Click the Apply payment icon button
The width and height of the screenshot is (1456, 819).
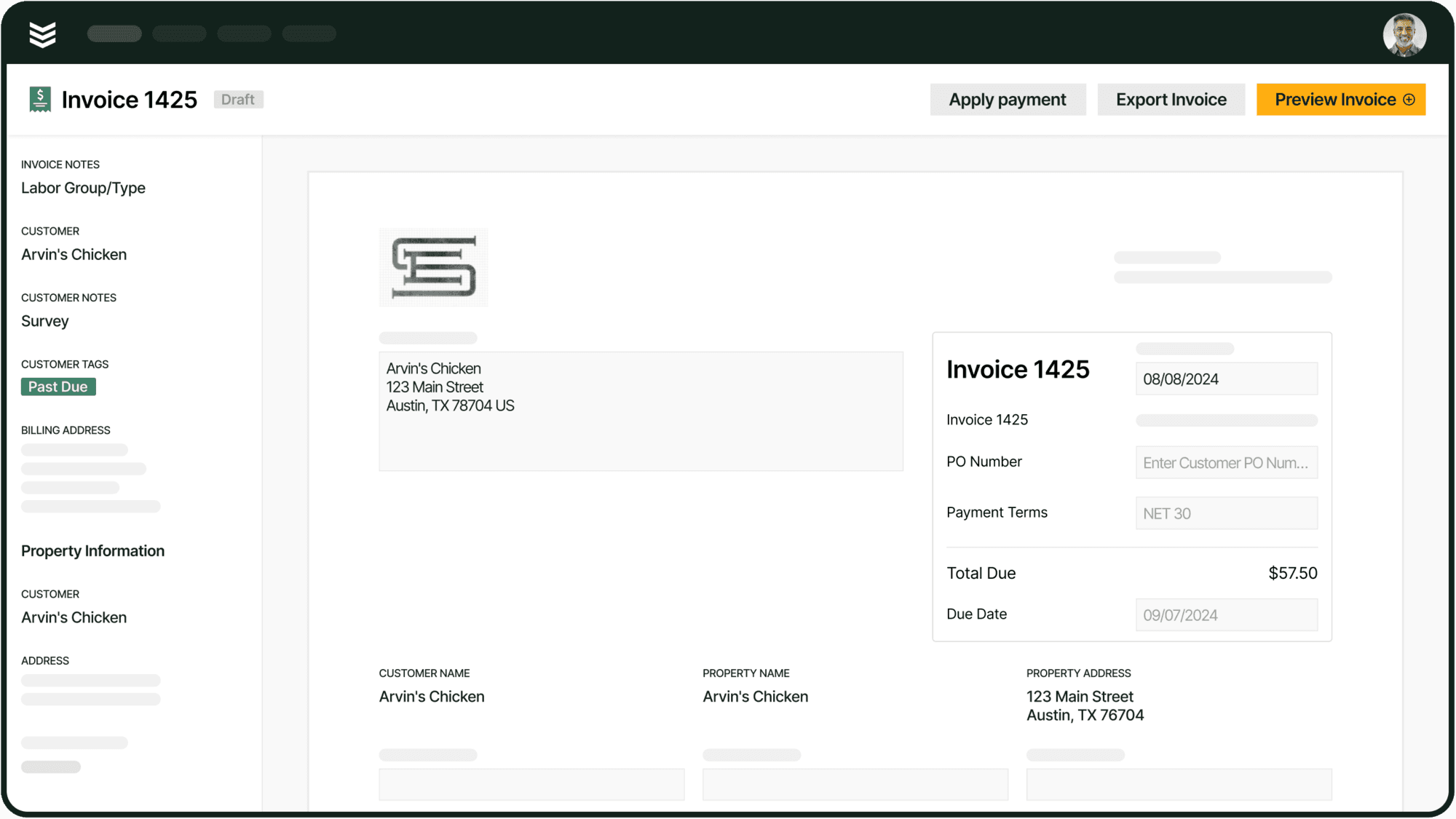click(x=1007, y=99)
